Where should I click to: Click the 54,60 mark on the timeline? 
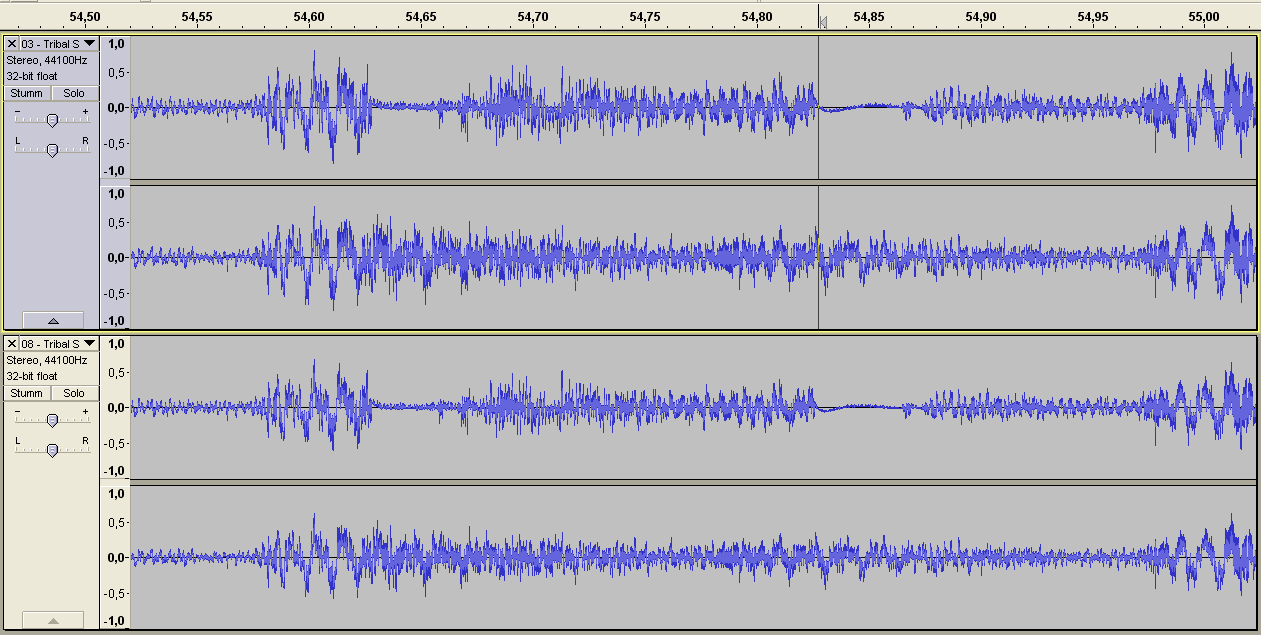(x=310, y=17)
